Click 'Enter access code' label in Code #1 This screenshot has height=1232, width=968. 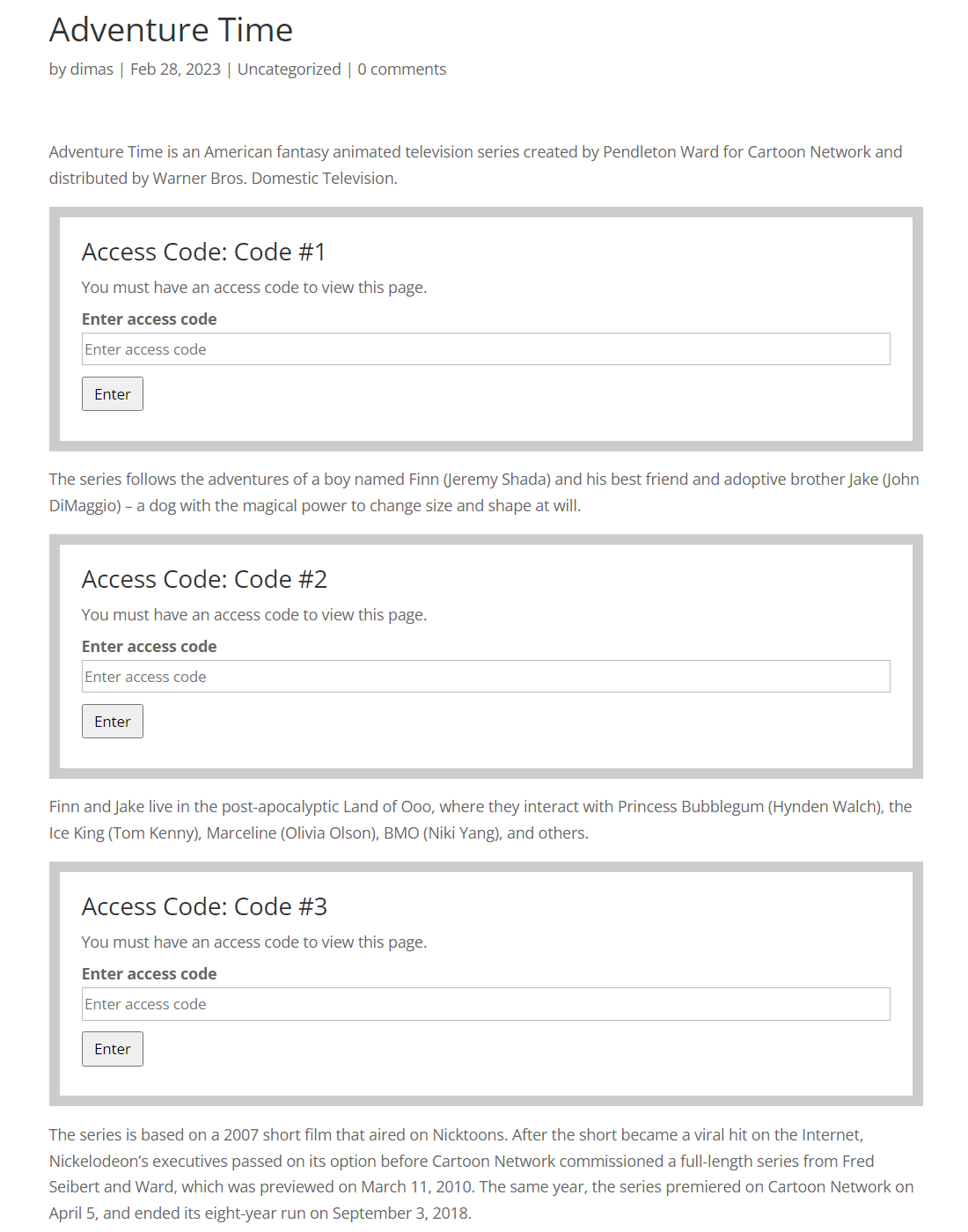point(149,319)
